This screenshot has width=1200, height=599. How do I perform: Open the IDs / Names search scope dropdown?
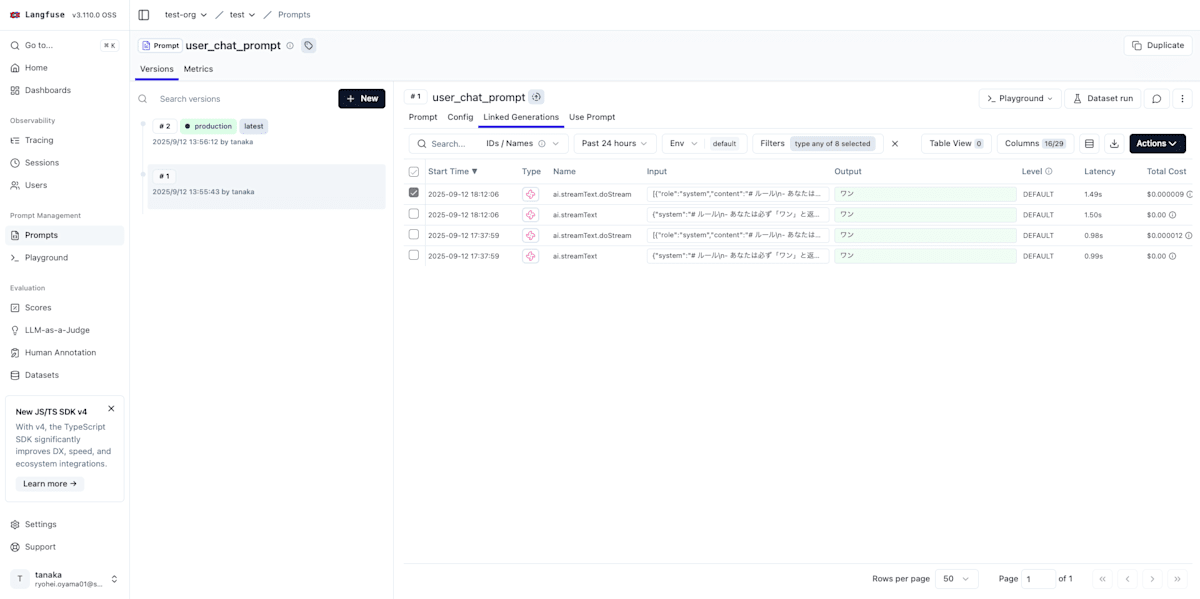click(x=522, y=143)
